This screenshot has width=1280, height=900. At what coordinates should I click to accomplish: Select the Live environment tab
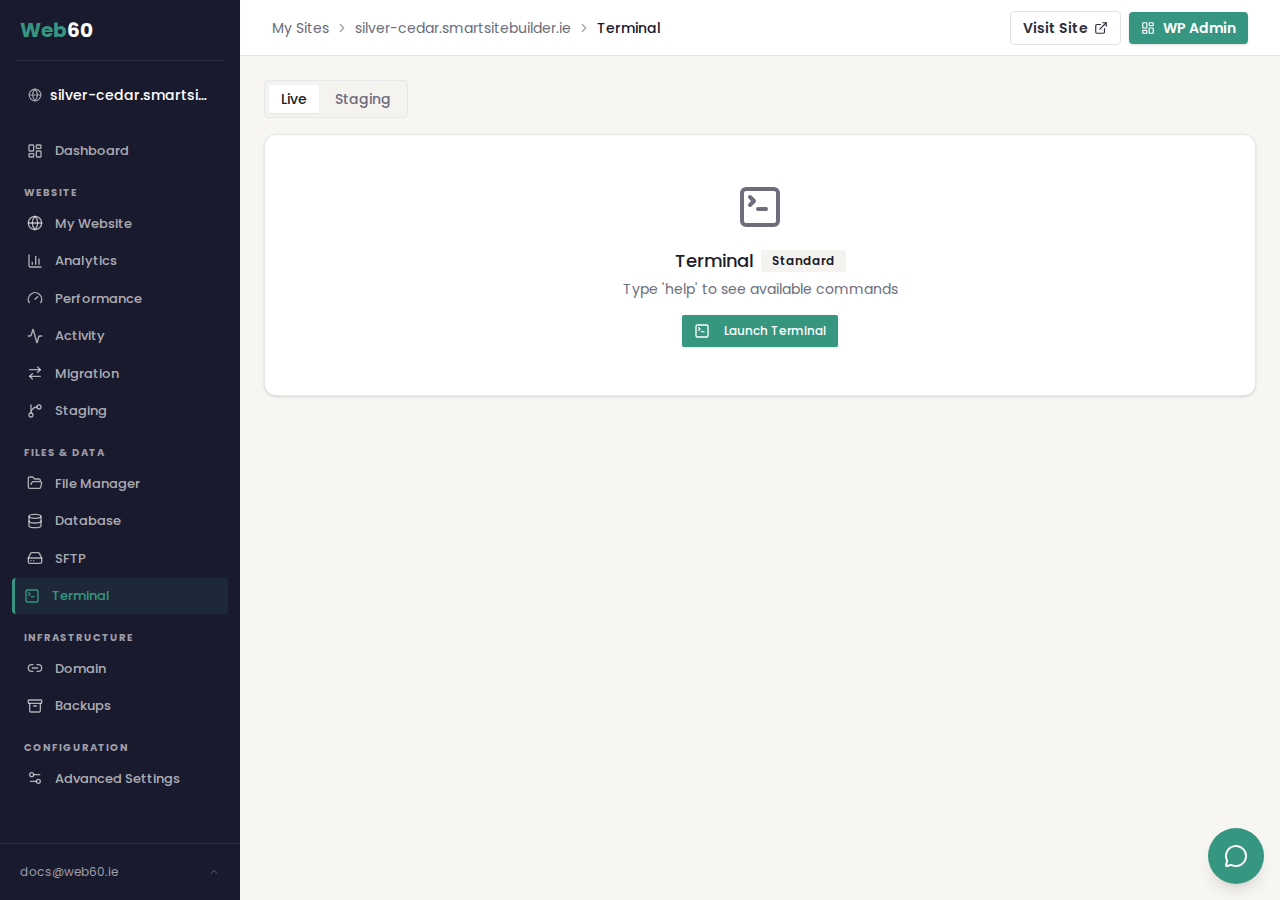click(x=293, y=99)
